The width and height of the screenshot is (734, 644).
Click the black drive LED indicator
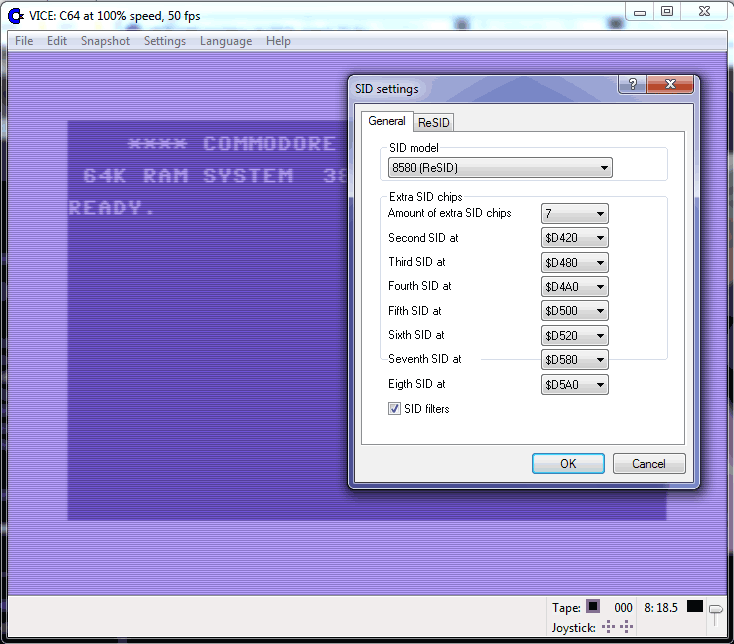695,607
